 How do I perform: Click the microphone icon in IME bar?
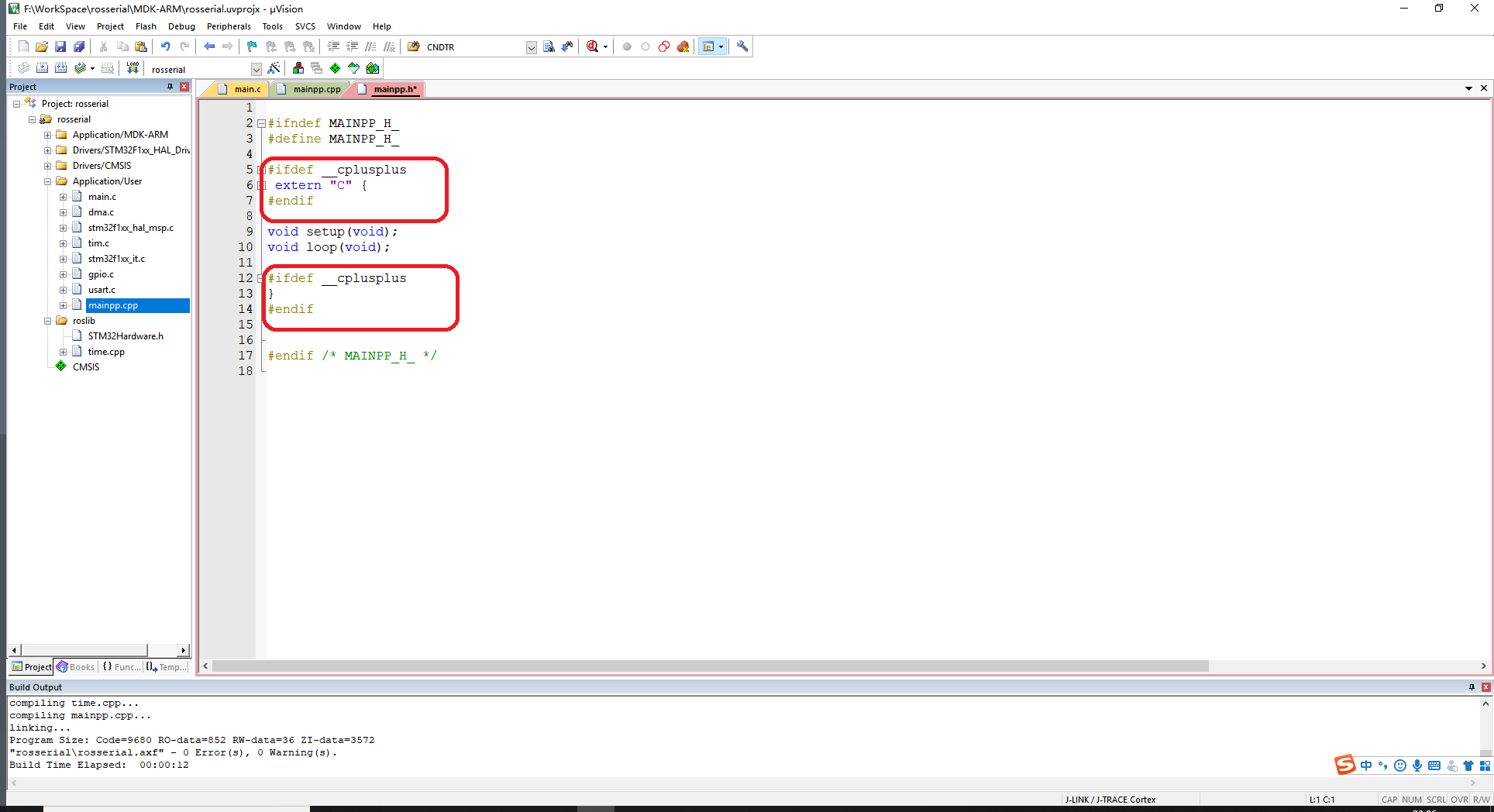pos(1417,766)
